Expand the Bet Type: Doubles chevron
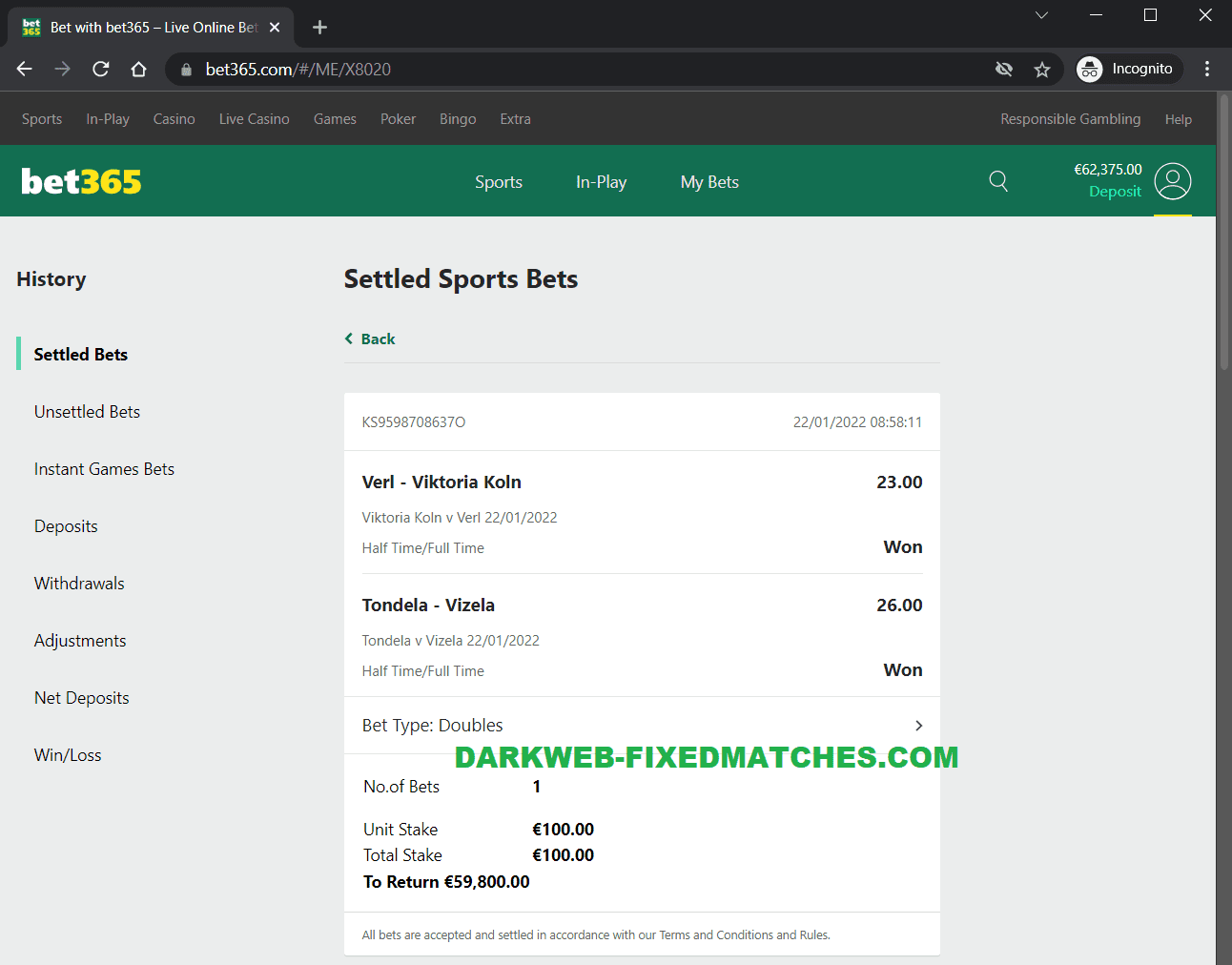1232x965 pixels. click(x=918, y=726)
